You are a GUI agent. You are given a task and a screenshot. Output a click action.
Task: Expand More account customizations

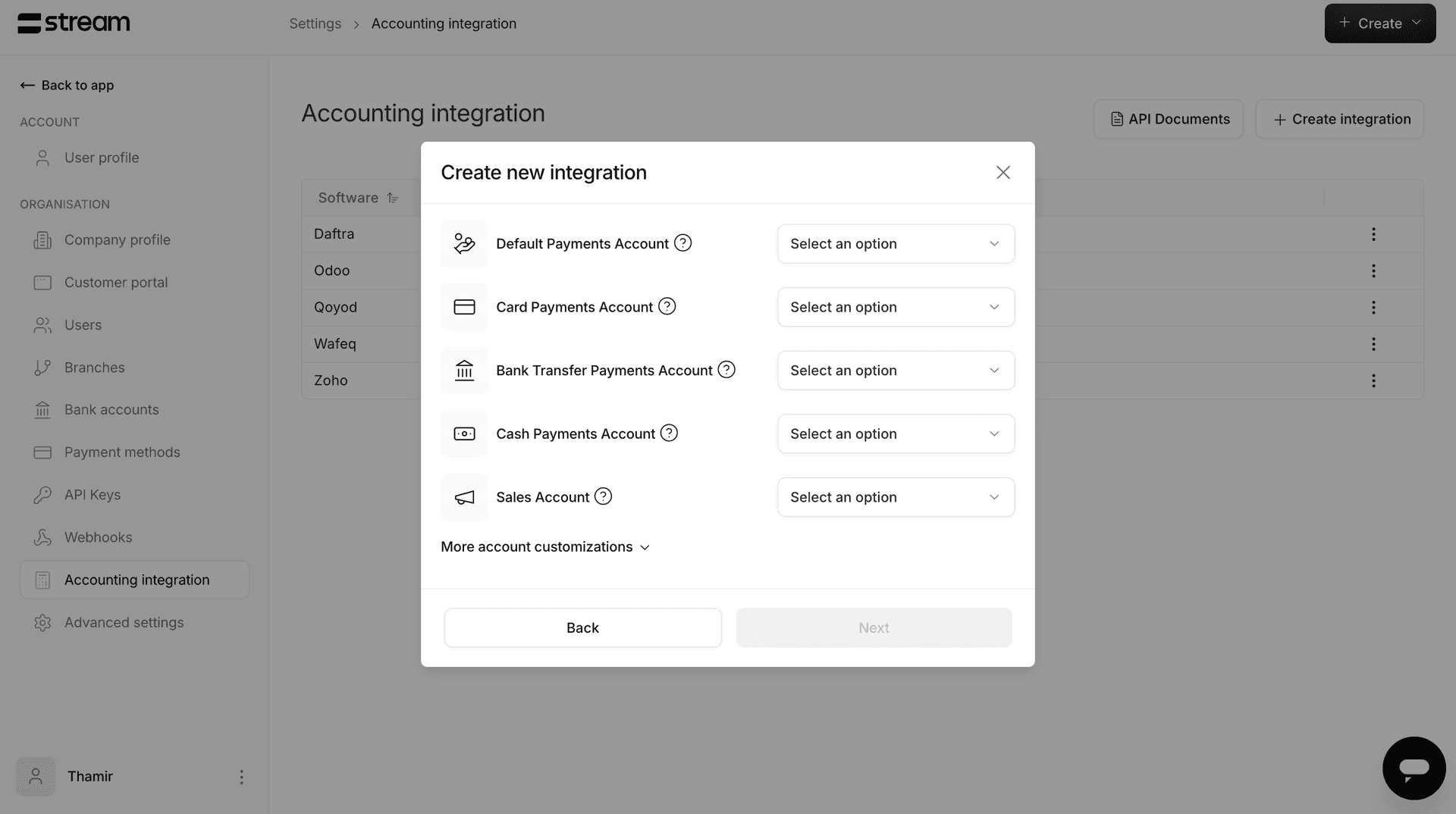pyautogui.click(x=545, y=547)
